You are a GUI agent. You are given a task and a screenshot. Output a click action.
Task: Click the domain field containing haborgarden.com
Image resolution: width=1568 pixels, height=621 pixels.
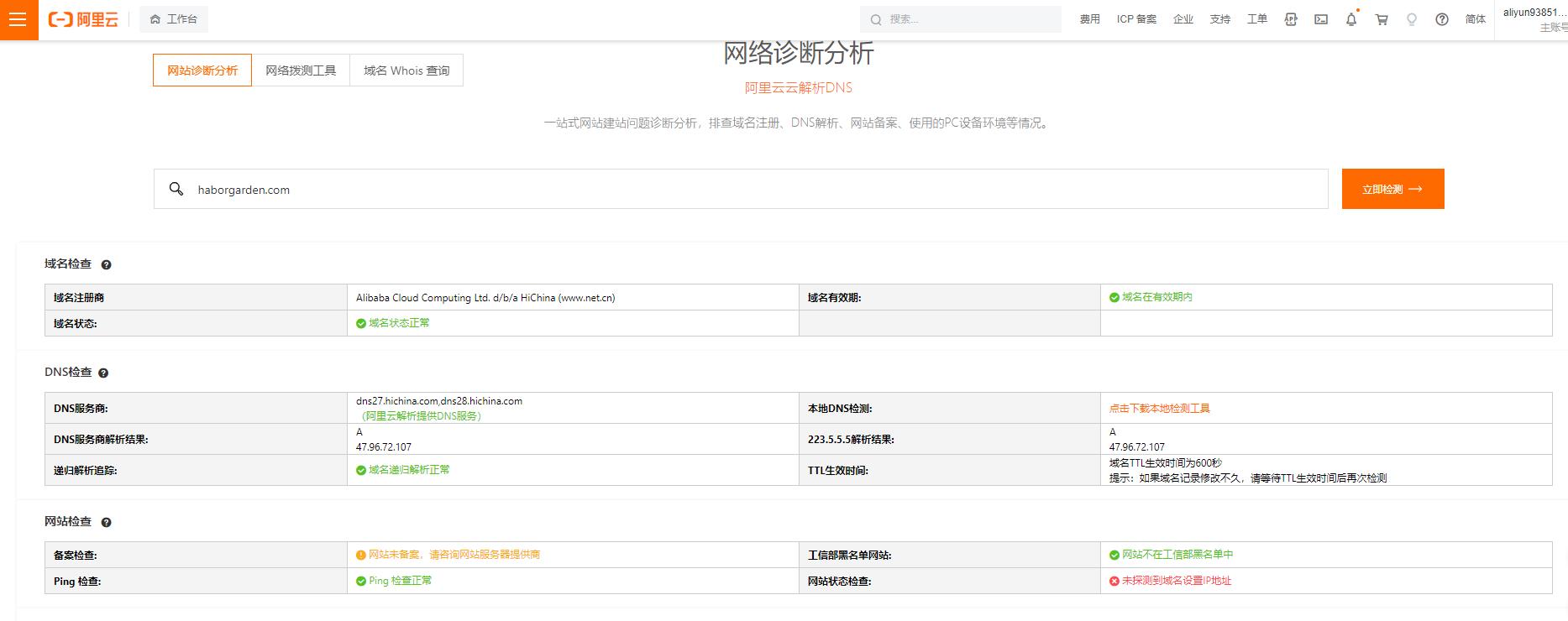[x=741, y=189]
